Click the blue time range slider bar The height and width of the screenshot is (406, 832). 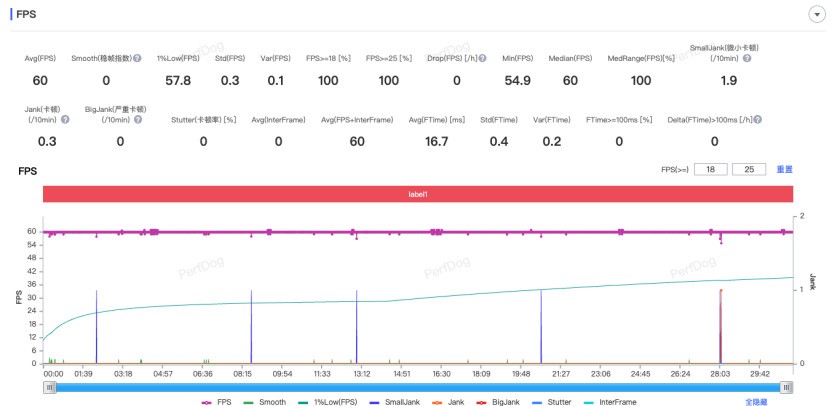point(418,387)
